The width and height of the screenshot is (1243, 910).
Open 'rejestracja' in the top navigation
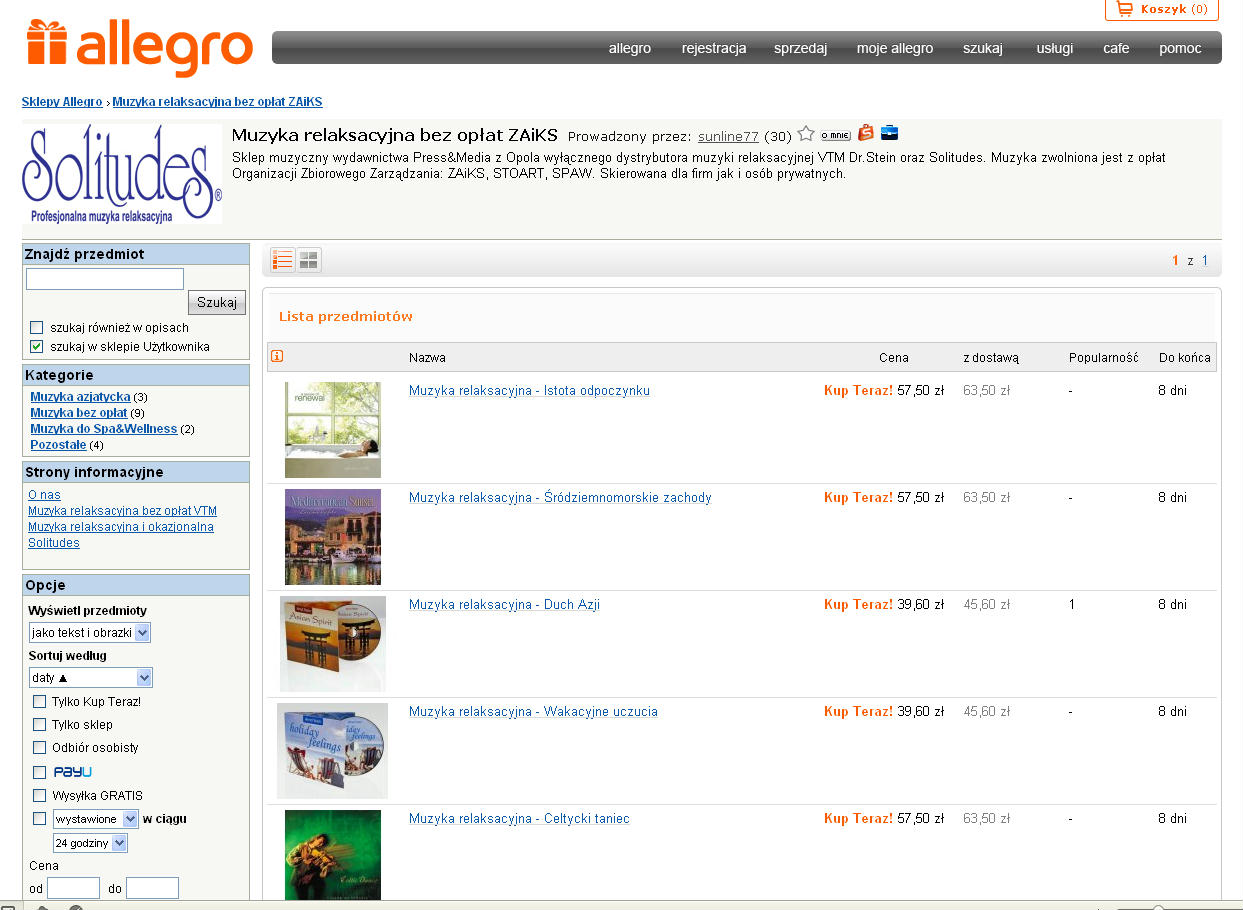click(714, 48)
